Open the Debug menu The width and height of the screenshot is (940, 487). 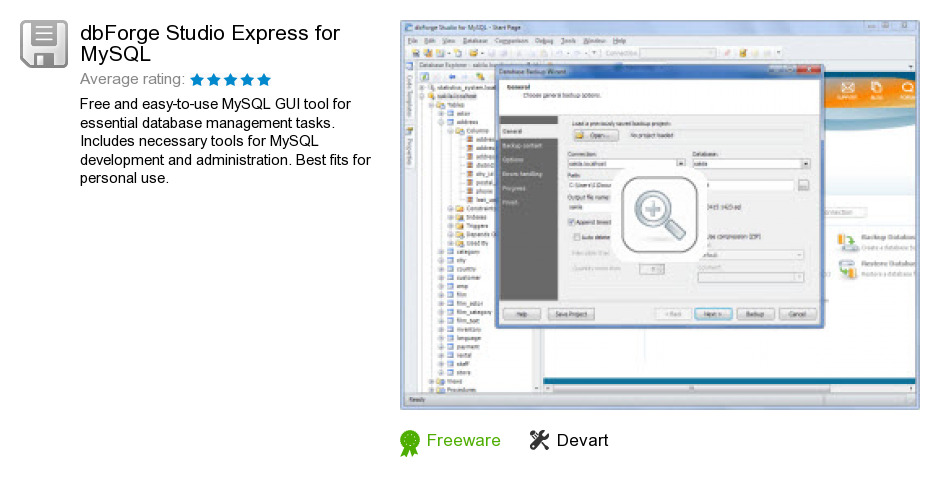click(x=544, y=41)
